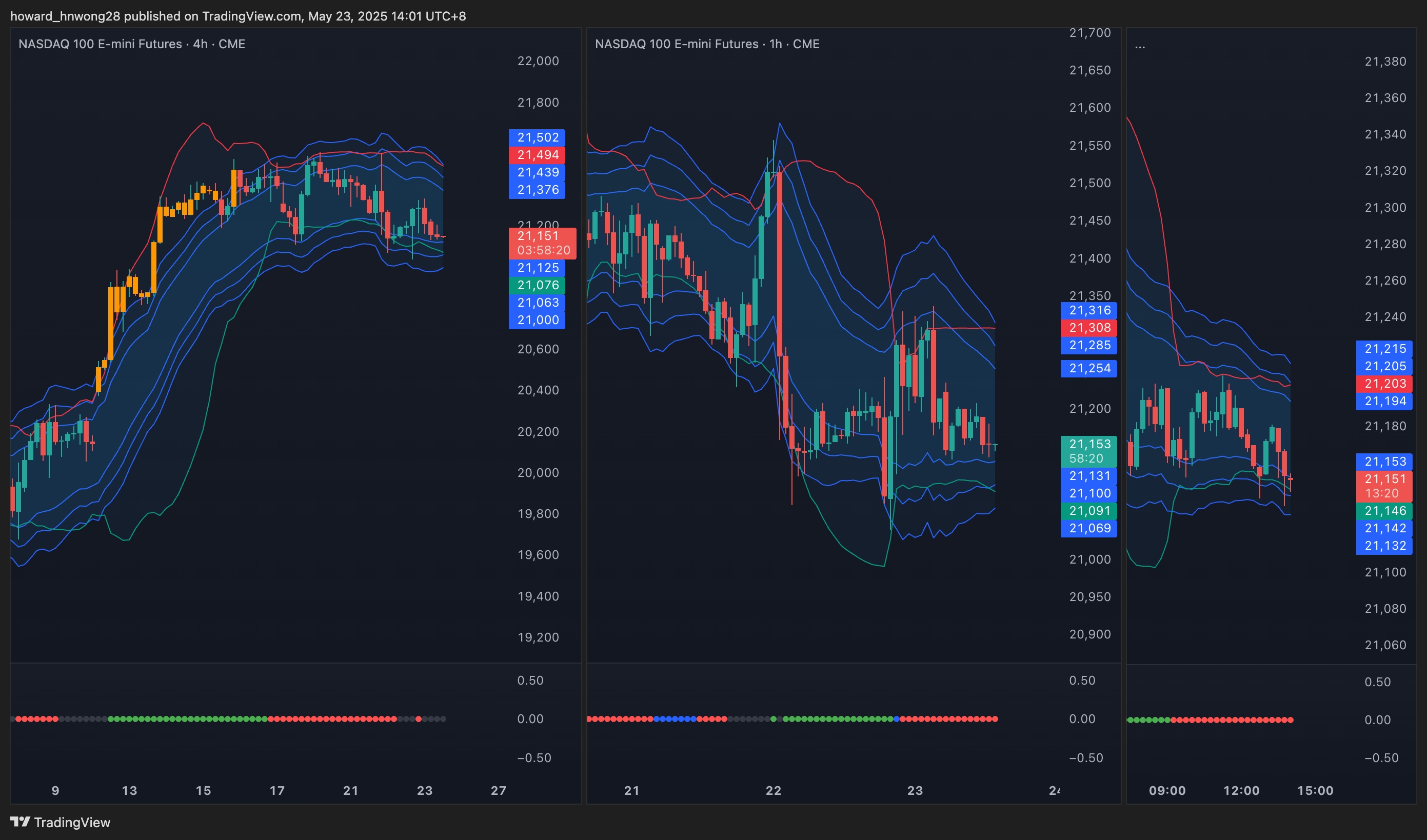Click the red 21,203 label on right chart
The height and width of the screenshot is (840, 1427).
tap(1384, 384)
